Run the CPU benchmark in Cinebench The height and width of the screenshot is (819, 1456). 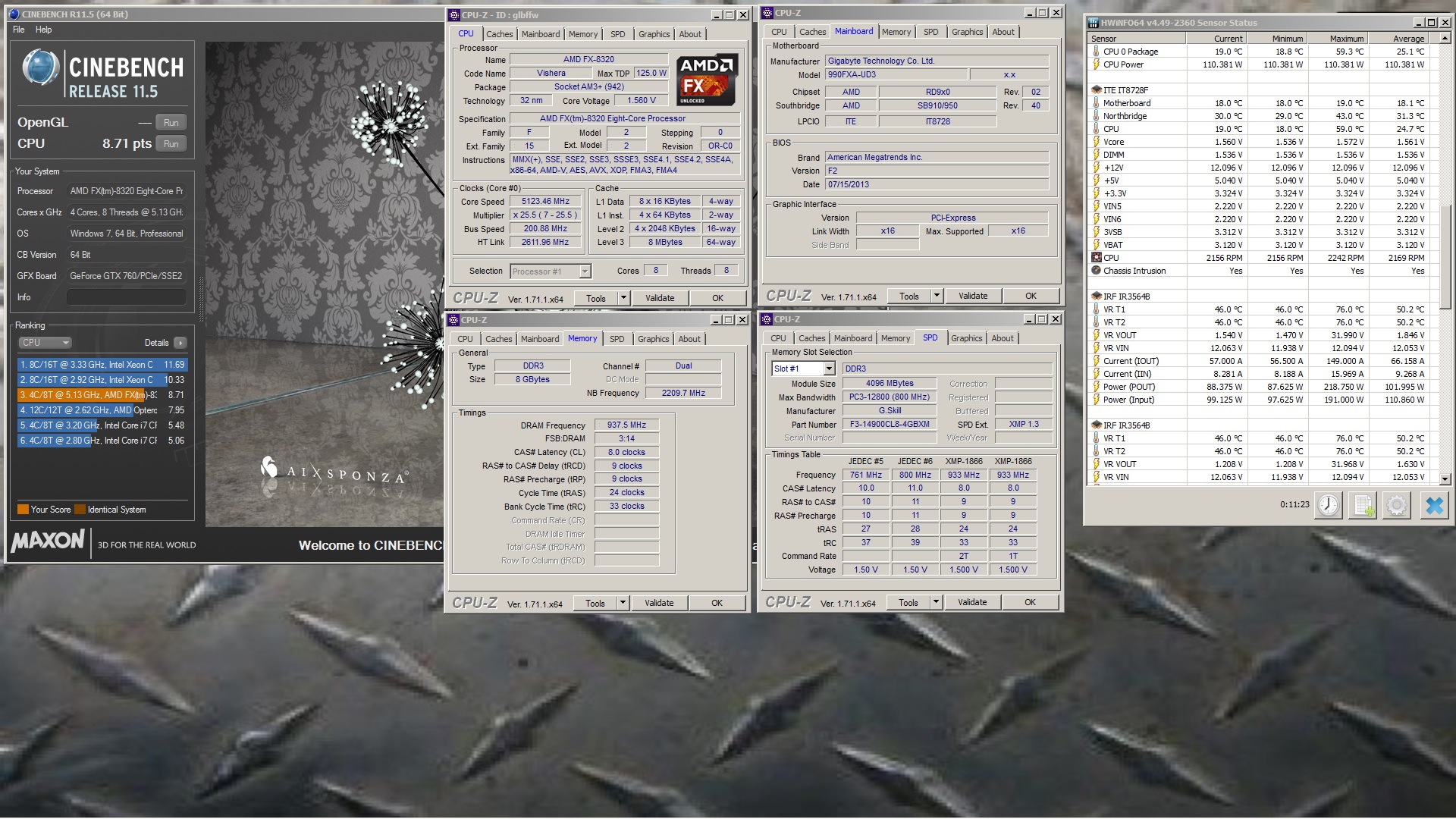(171, 144)
